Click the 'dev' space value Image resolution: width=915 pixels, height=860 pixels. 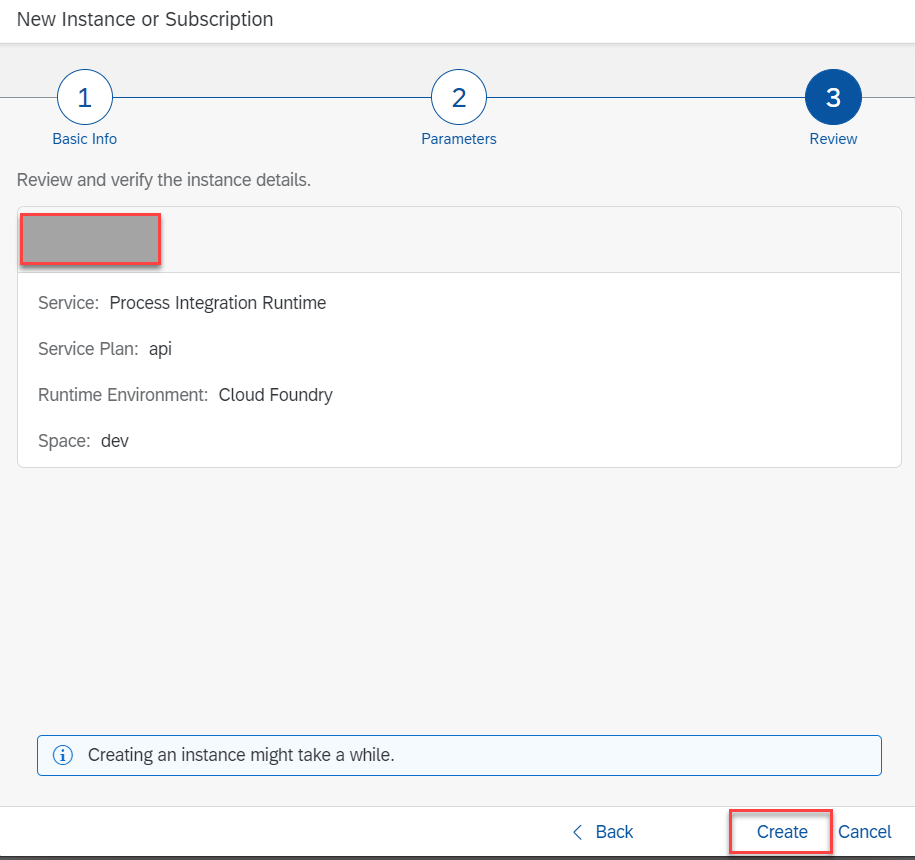115,440
